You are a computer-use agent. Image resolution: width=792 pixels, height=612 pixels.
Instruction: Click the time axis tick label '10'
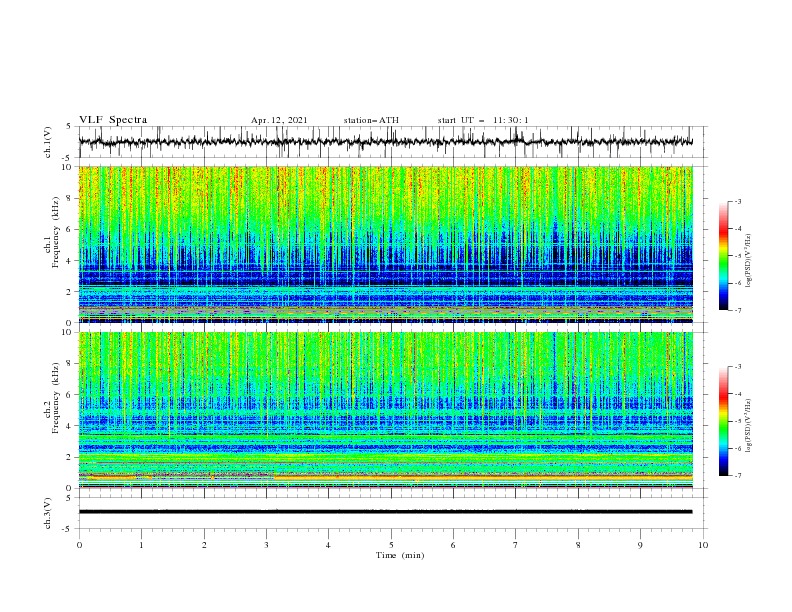pos(703,545)
